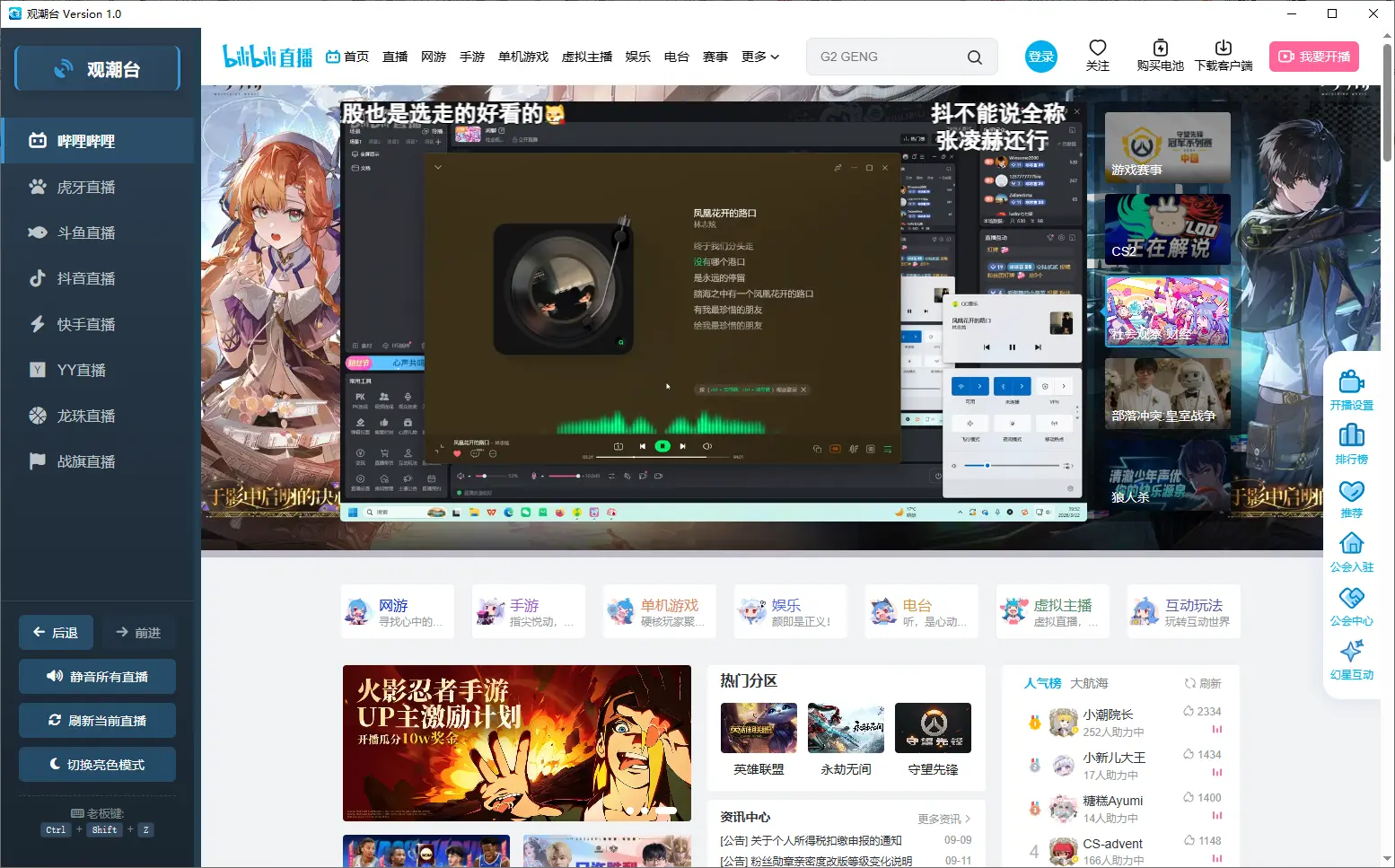Image resolution: width=1395 pixels, height=868 pixels.
Task: Switch to 快手直播 in the sidebar
Action: [x=85, y=324]
